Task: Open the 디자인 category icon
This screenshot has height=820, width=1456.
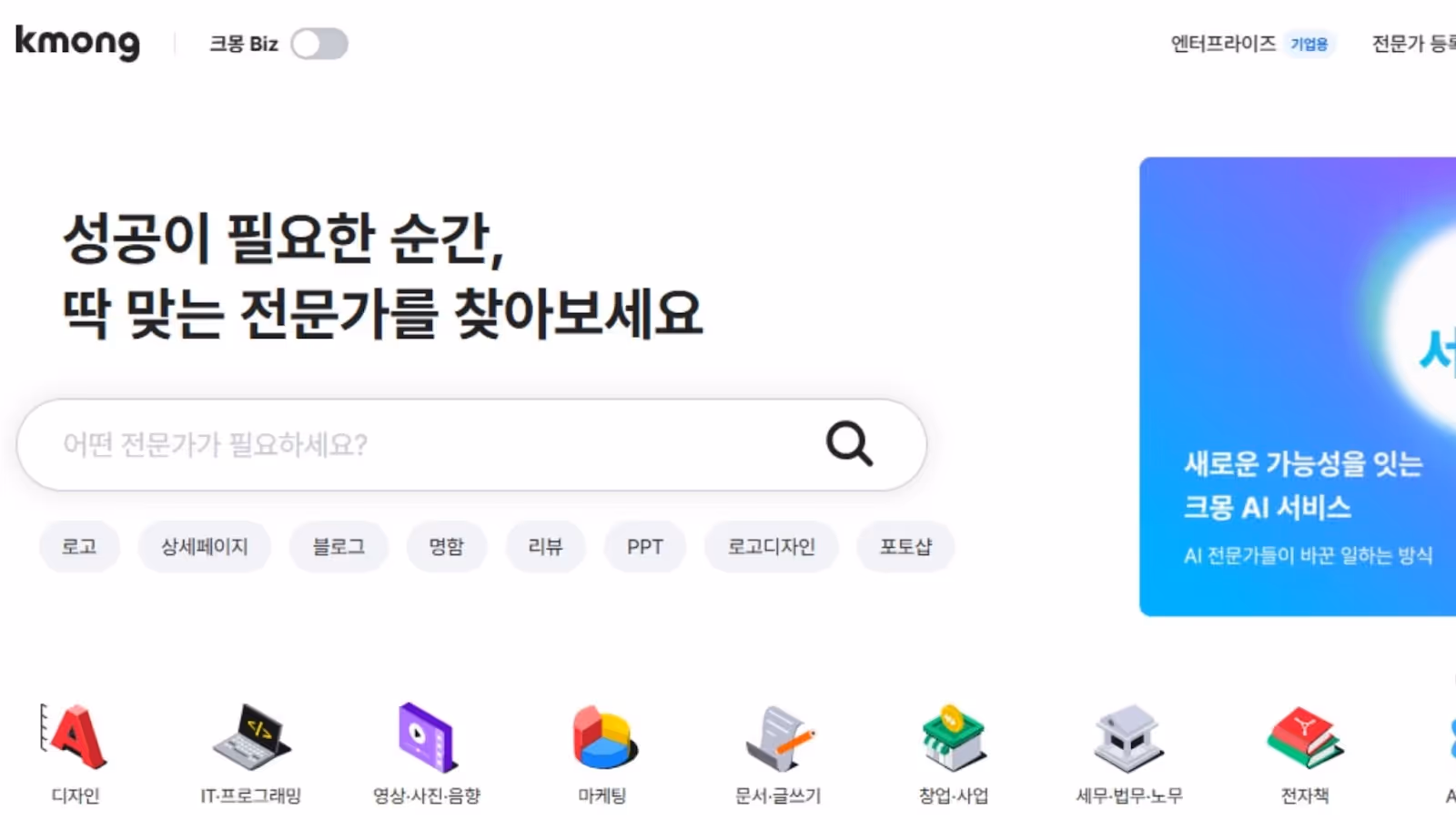Action: [x=75, y=737]
